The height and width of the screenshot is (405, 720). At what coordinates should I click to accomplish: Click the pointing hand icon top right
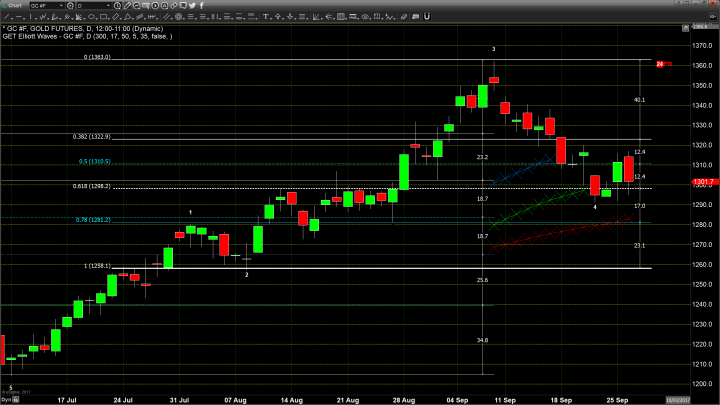tap(713, 17)
